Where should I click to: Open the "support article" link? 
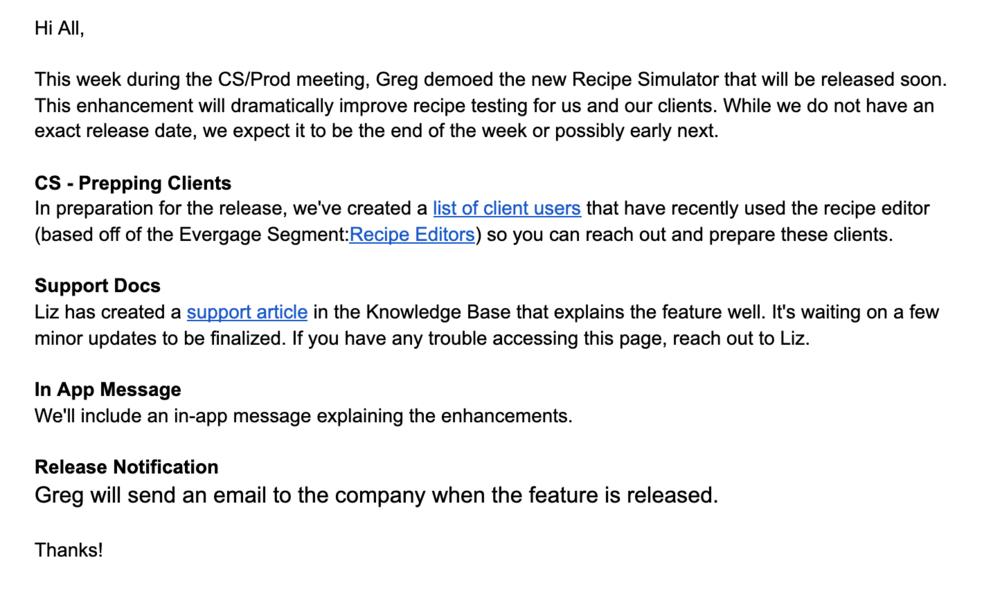click(x=247, y=313)
